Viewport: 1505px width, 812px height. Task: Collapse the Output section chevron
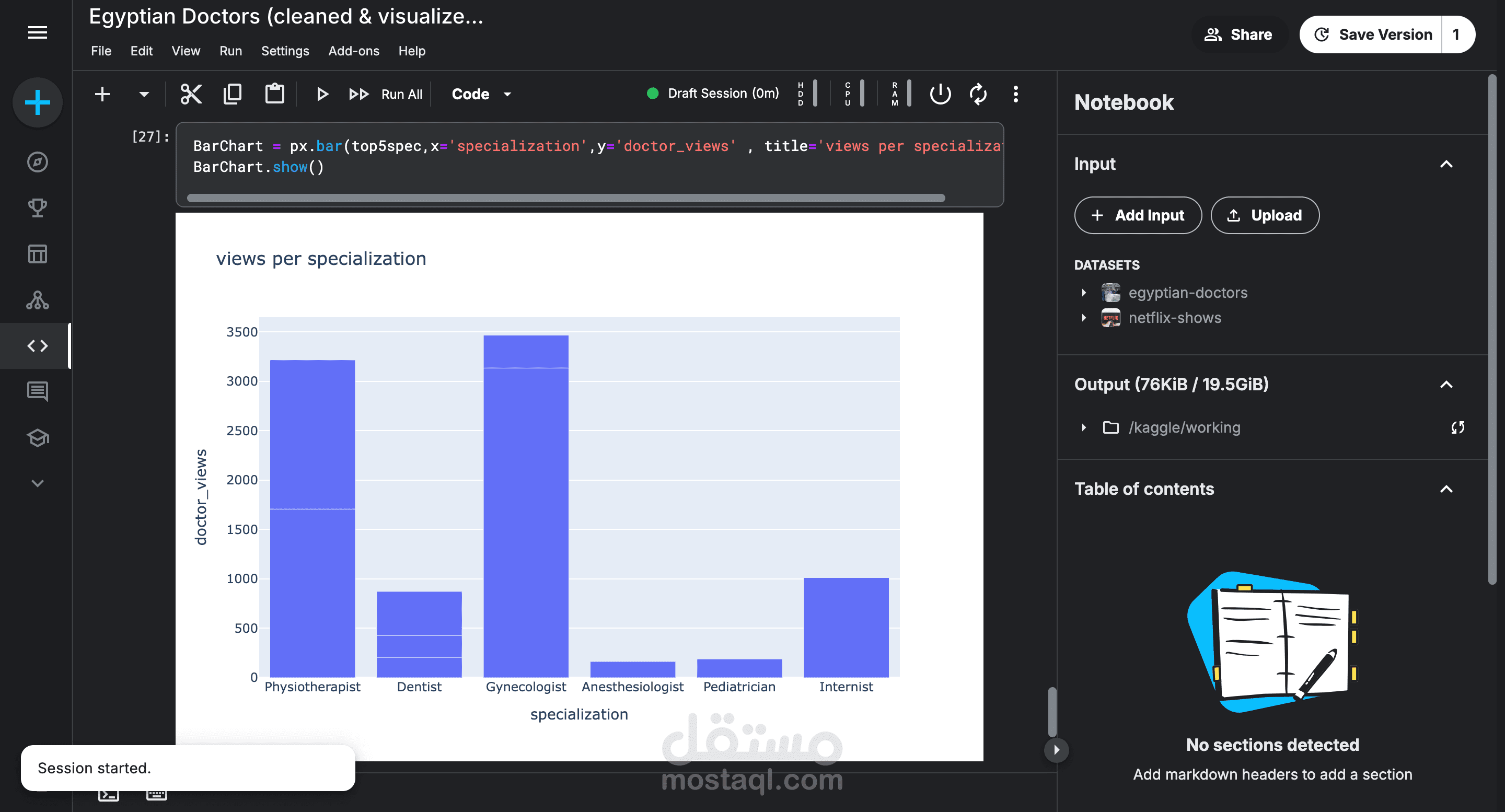point(1446,385)
